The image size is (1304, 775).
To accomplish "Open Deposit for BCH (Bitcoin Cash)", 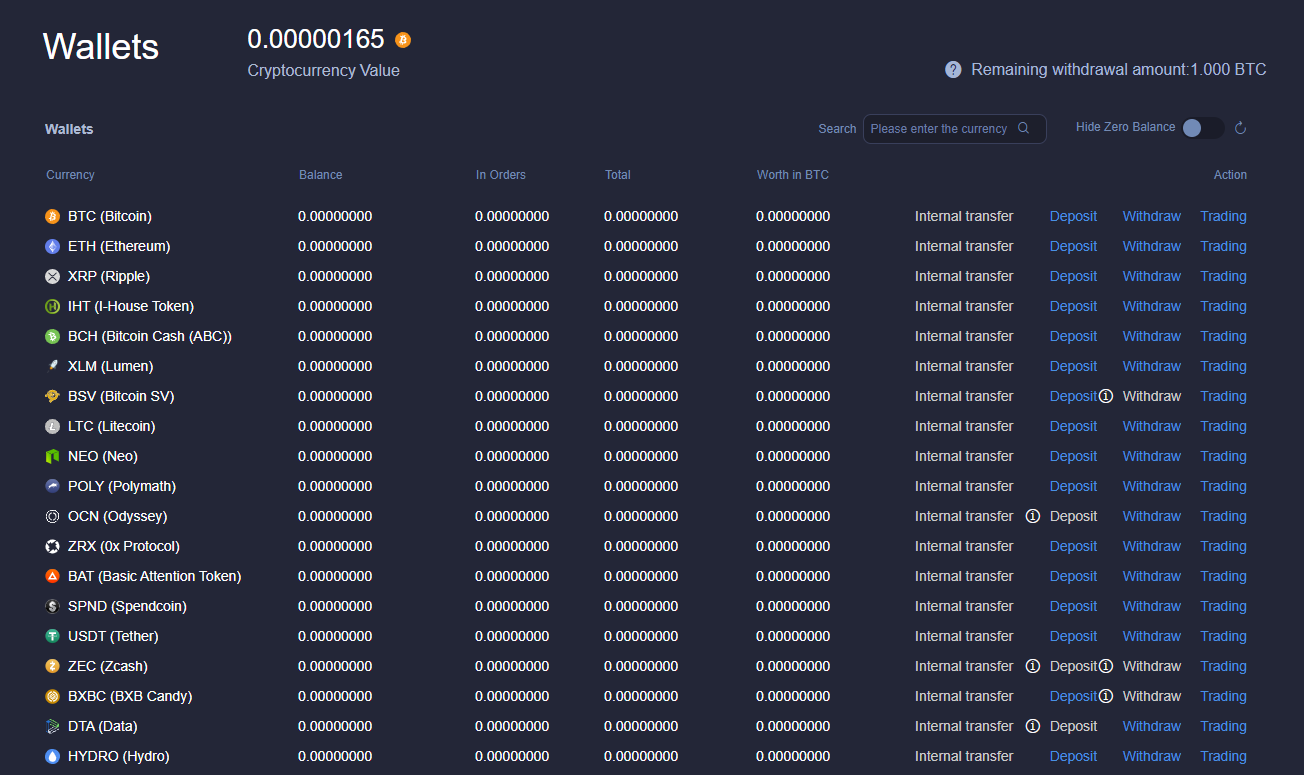I will 1073,336.
